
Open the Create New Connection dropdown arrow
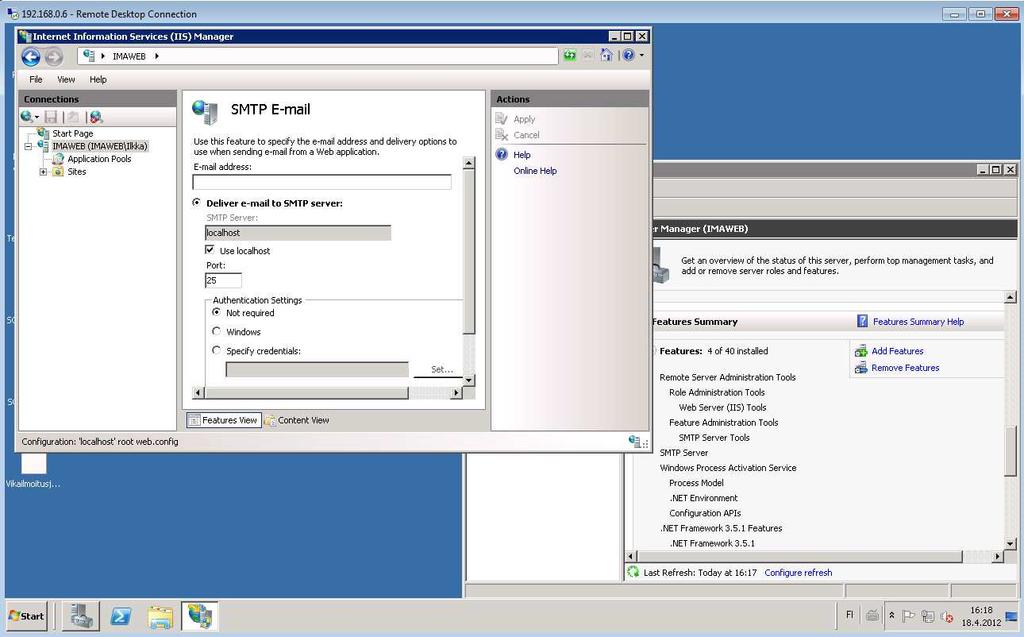pyautogui.click(x=37, y=118)
